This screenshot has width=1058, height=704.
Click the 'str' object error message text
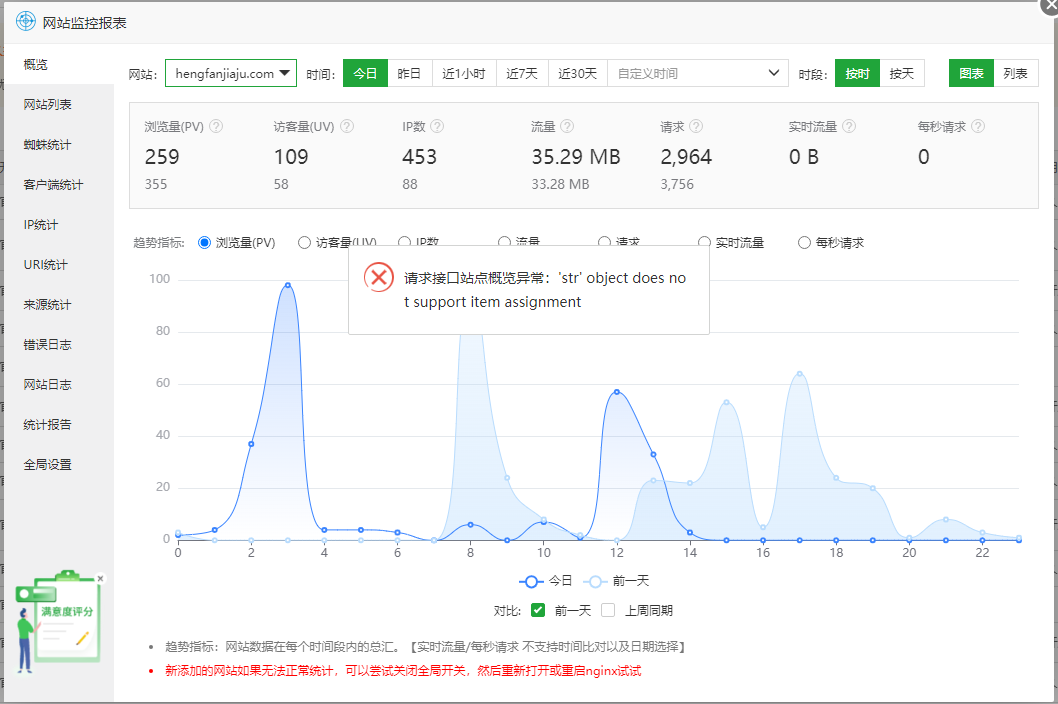point(545,290)
